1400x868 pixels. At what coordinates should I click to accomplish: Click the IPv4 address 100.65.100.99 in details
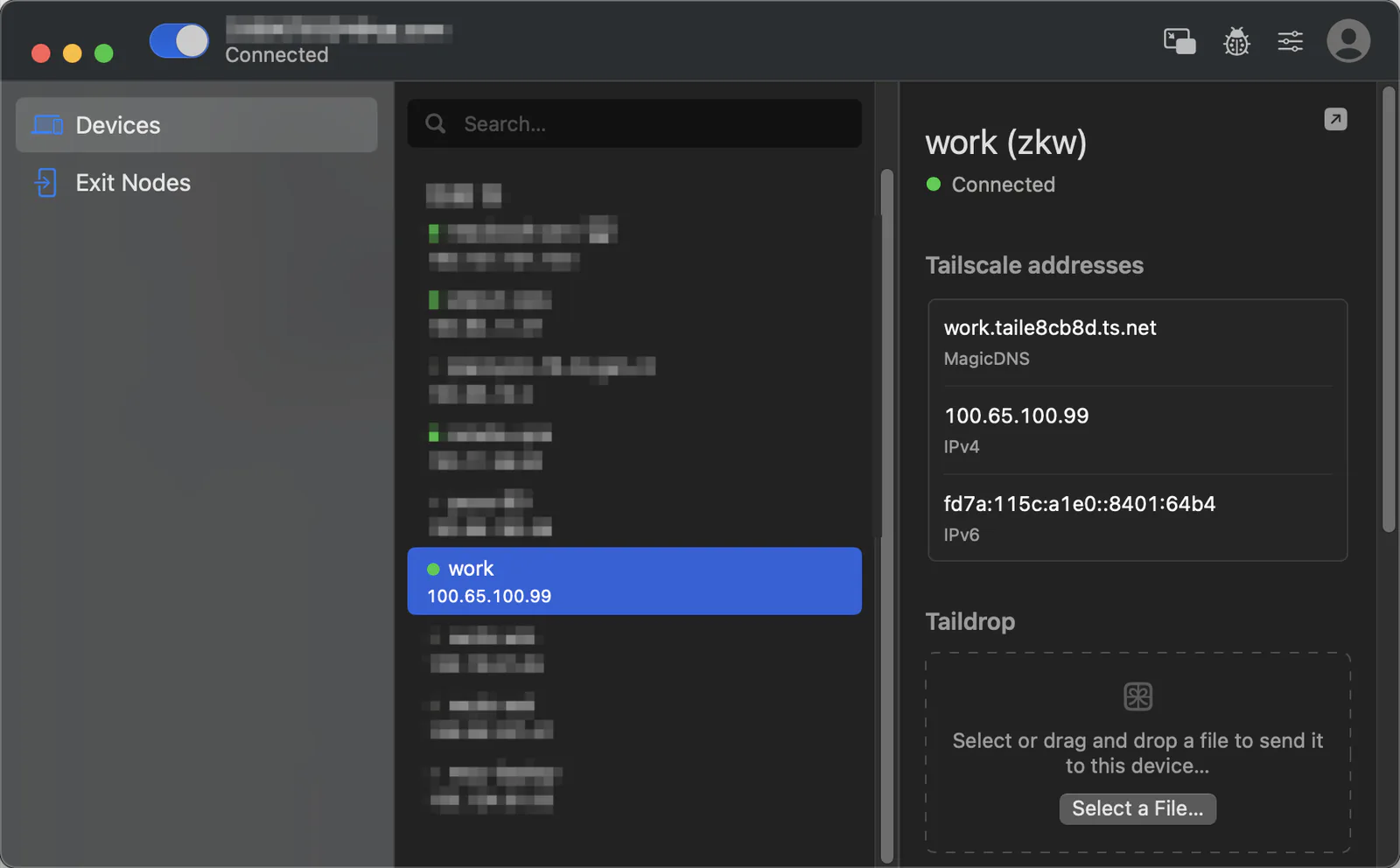tap(1017, 416)
